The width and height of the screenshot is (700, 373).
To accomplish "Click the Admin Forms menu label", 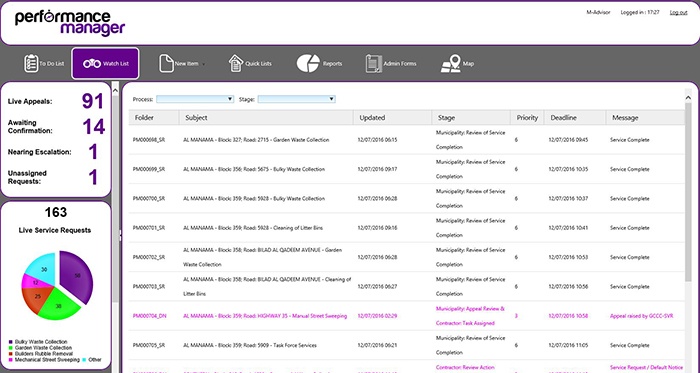I will [x=400, y=64].
